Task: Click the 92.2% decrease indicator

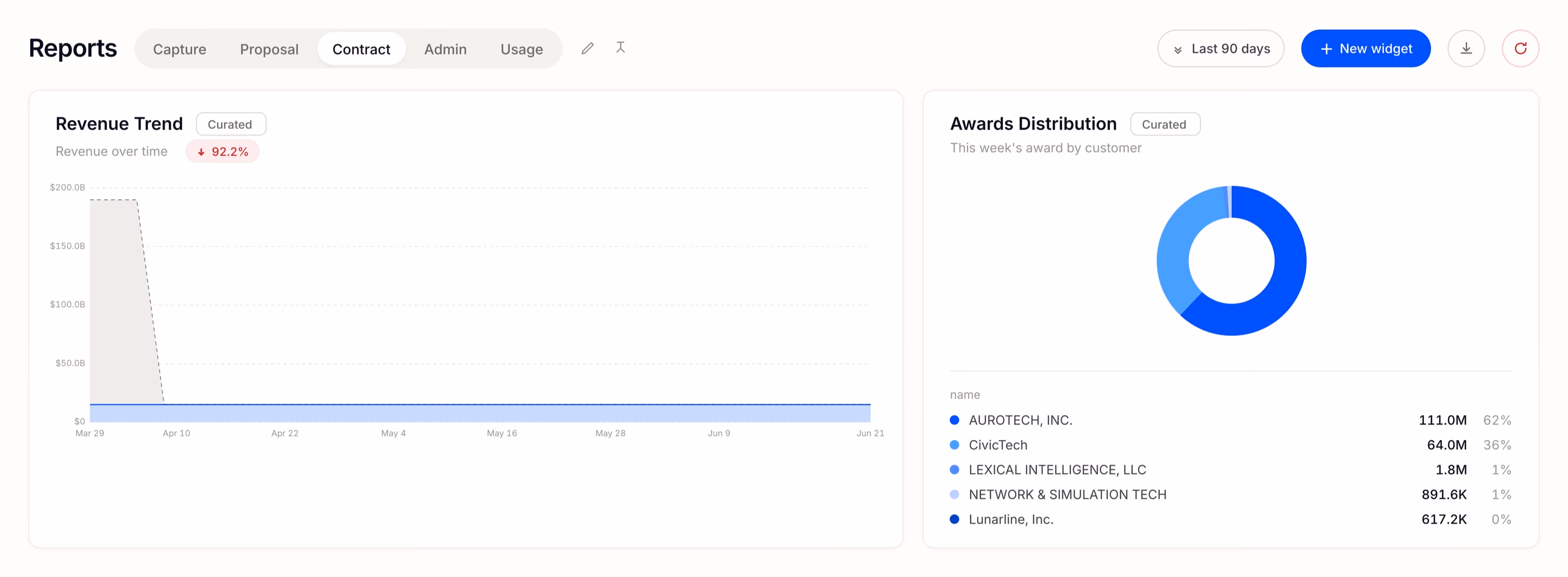Action: click(222, 152)
